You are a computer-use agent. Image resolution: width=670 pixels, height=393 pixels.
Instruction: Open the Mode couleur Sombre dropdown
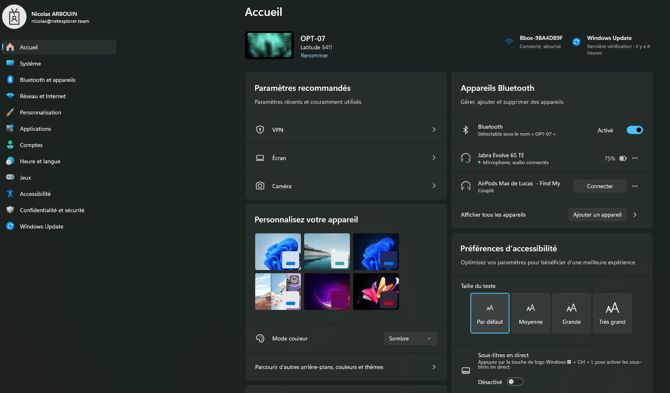(410, 338)
